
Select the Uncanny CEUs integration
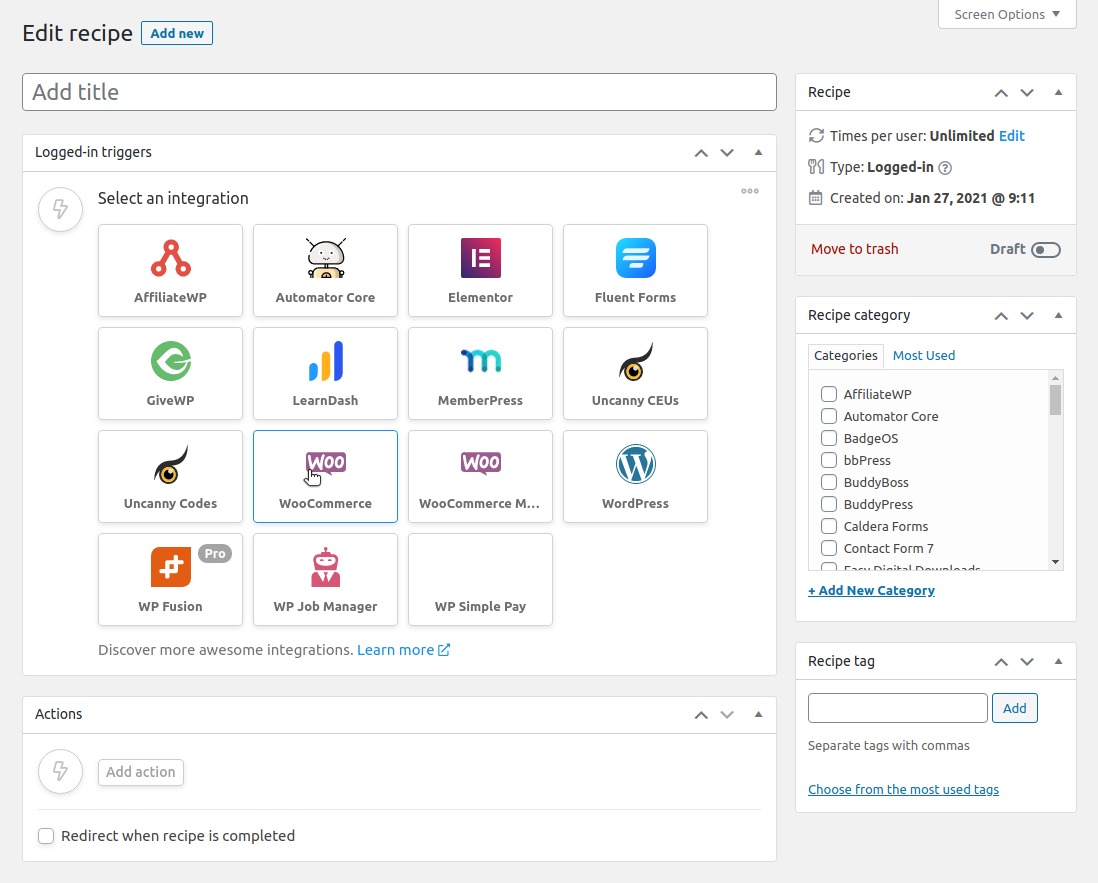[x=635, y=373]
